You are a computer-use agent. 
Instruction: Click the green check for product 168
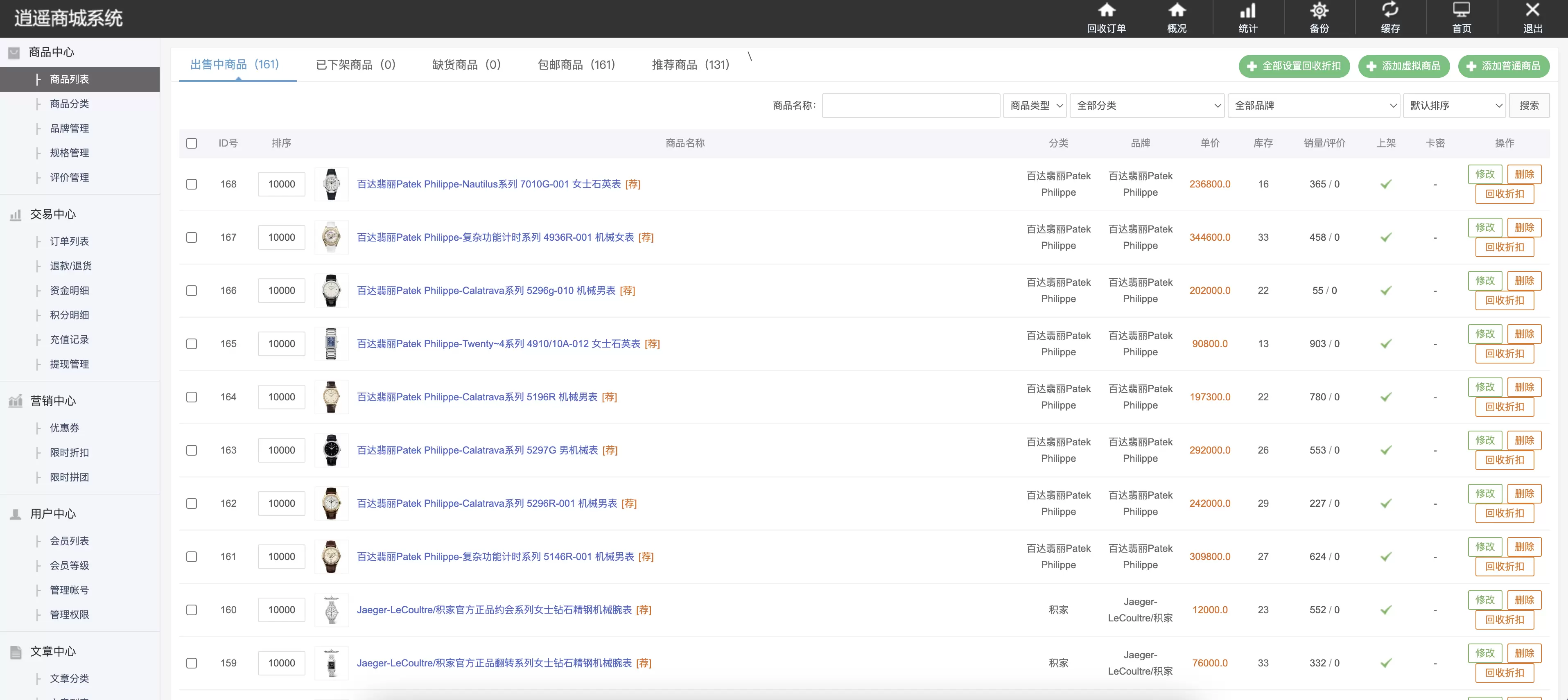pyautogui.click(x=1386, y=185)
